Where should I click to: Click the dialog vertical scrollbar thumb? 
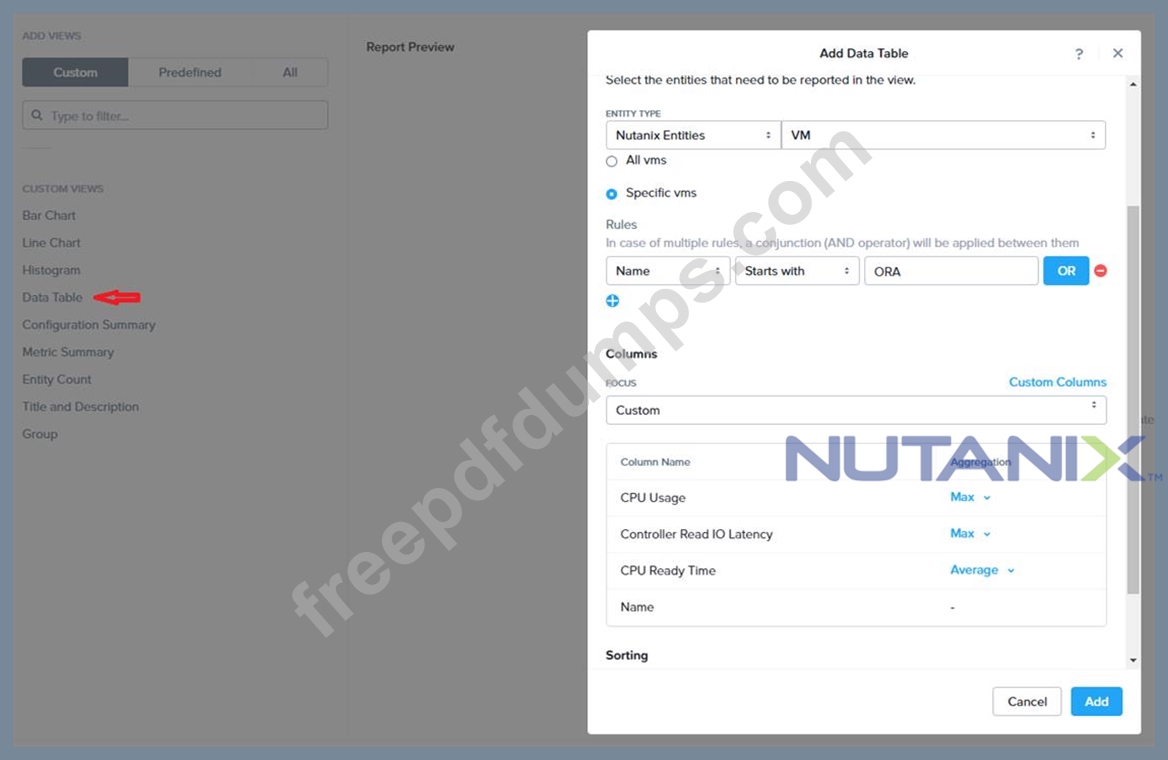1133,399
